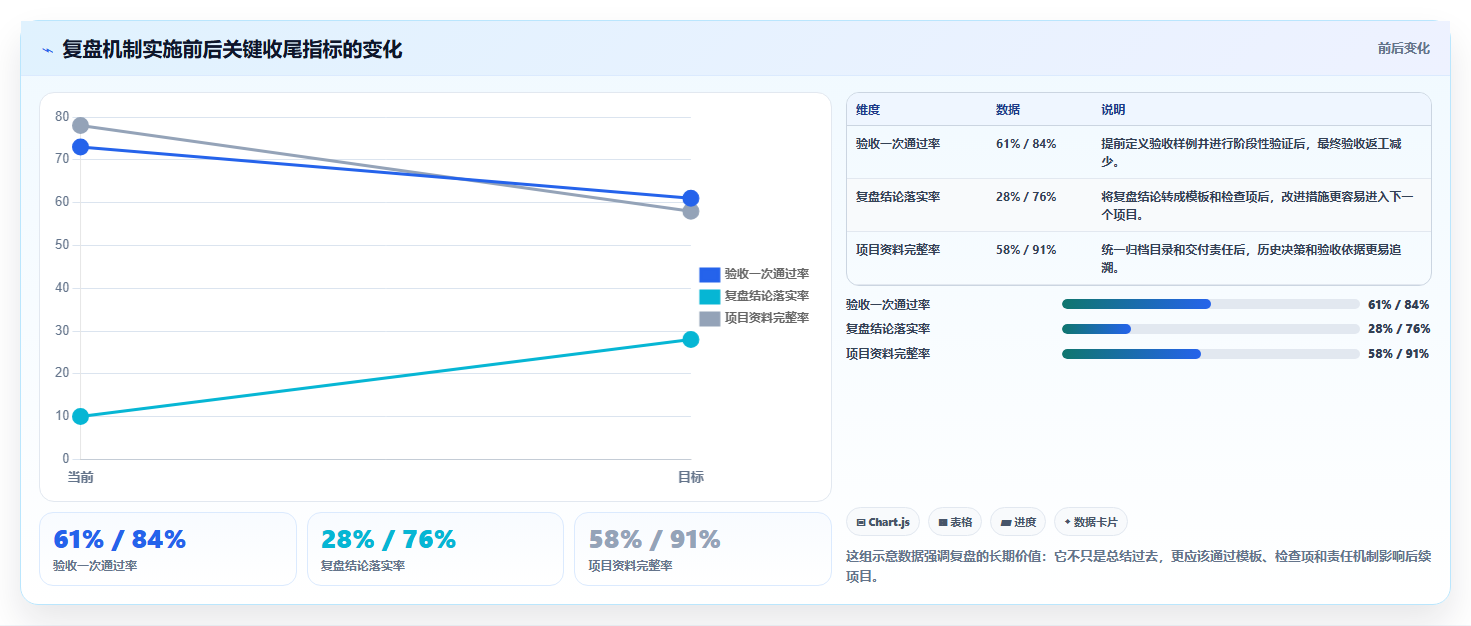Click the explanation starting 提前定义验收样例
This screenshot has height=626, width=1471.
tap(1251, 152)
